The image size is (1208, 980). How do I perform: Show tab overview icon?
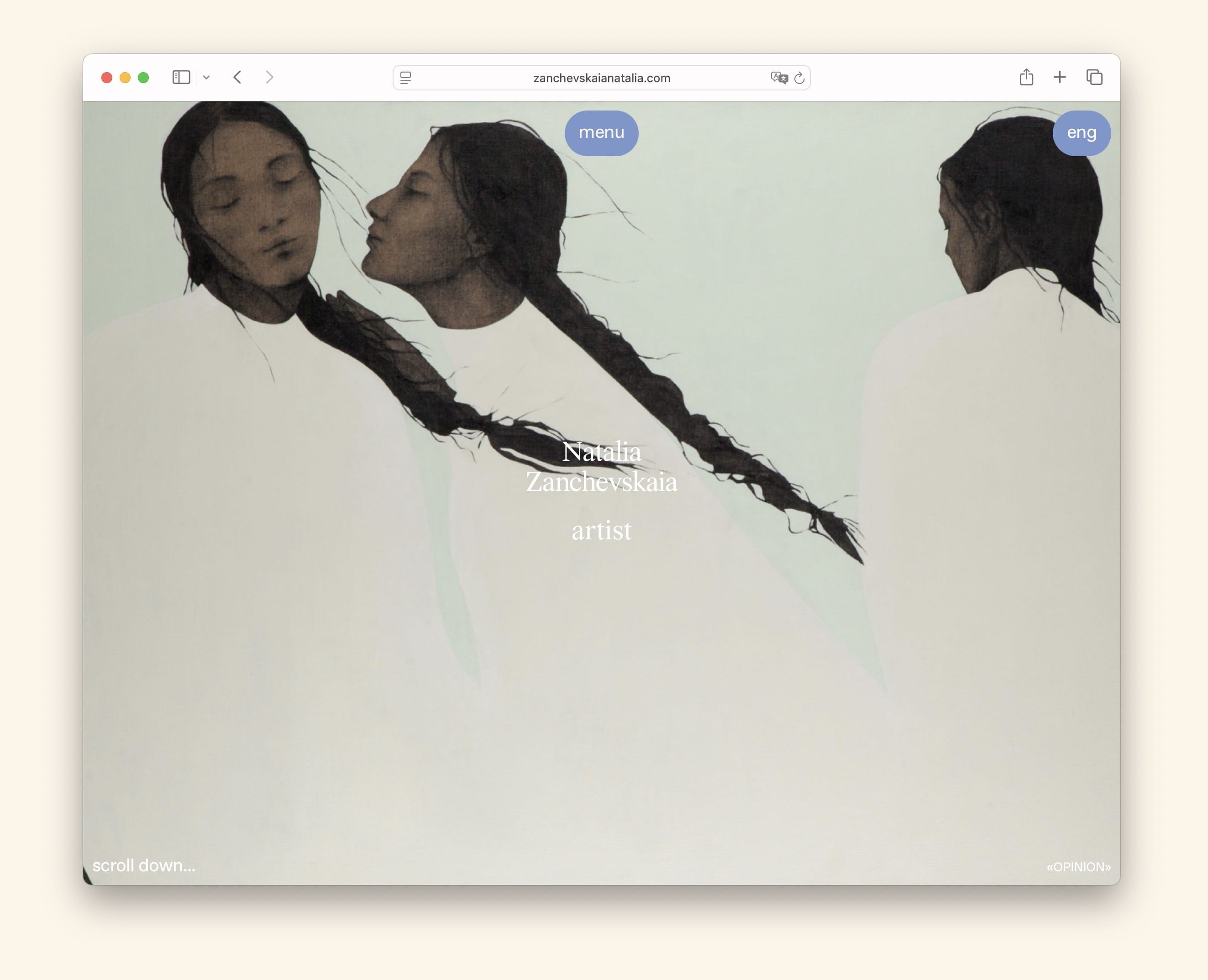tap(1094, 77)
